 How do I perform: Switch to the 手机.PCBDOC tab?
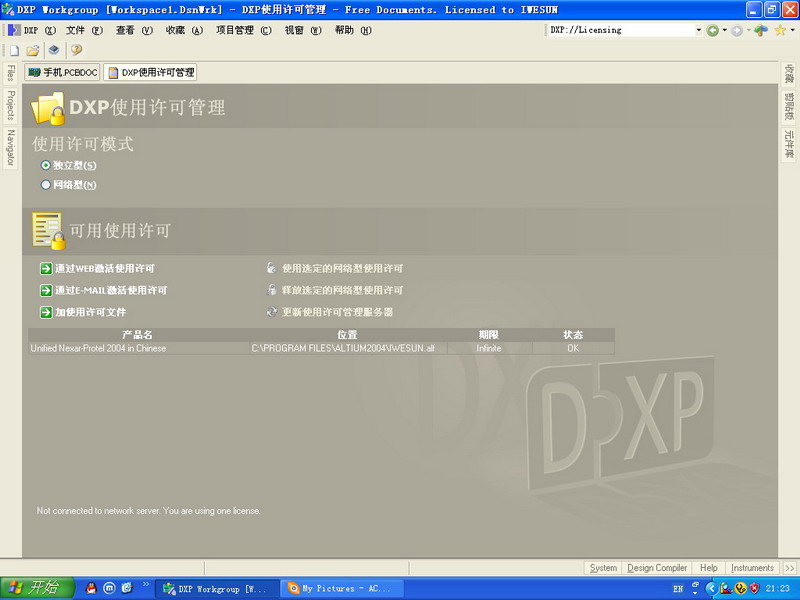pos(62,72)
